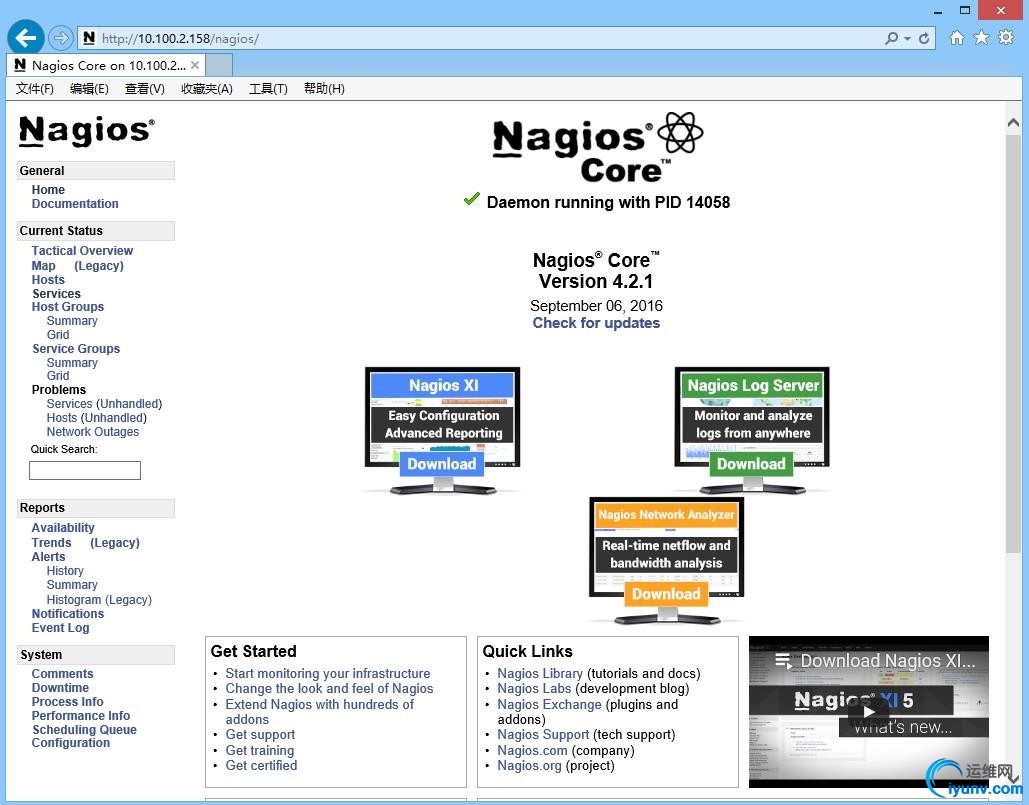This screenshot has width=1029, height=805.
Task: Open Alerts History link
Action: point(65,571)
